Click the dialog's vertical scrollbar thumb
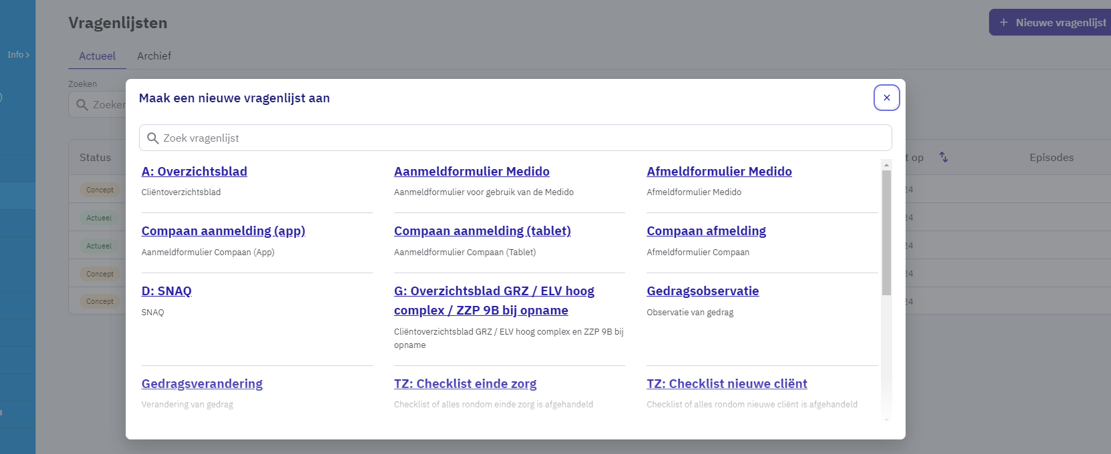Viewport: 1111px width, 454px height. [886, 232]
